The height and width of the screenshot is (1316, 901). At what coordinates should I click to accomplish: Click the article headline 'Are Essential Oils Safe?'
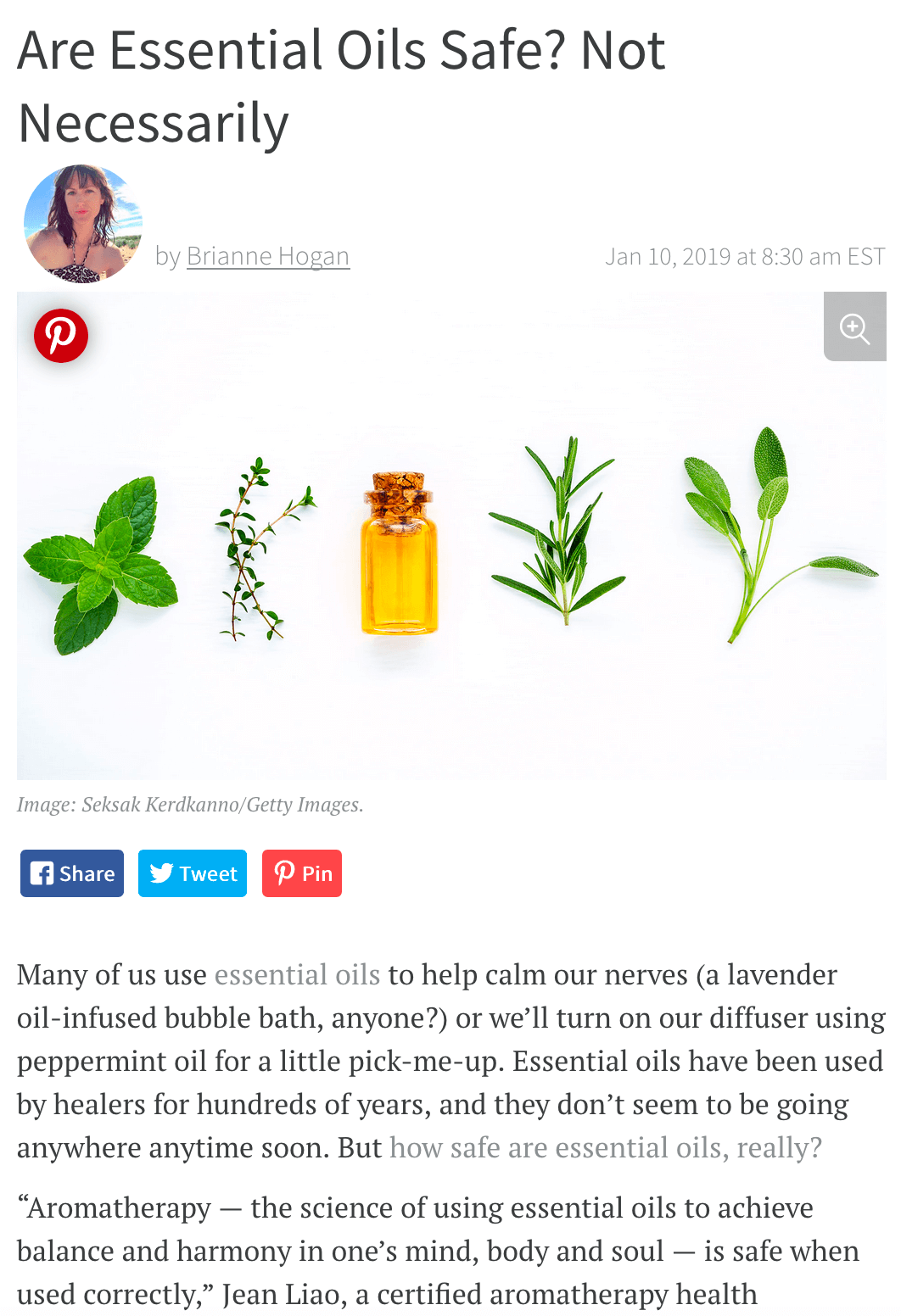291,50
